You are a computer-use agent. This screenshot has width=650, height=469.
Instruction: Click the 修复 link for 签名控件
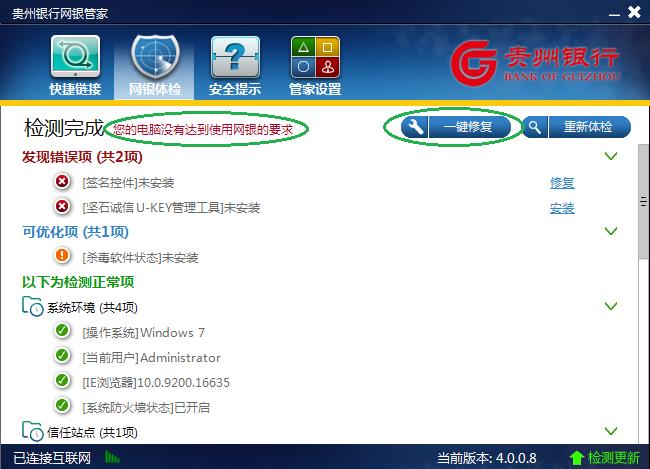562,182
